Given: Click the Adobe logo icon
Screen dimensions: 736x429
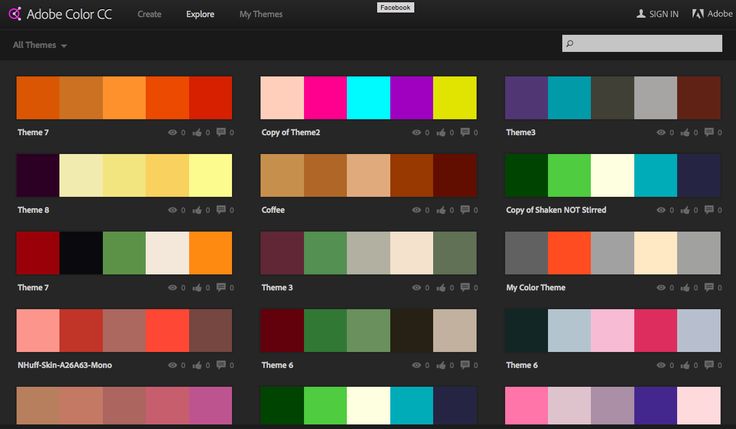Looking at the screenshot, I should click(697, 14).
